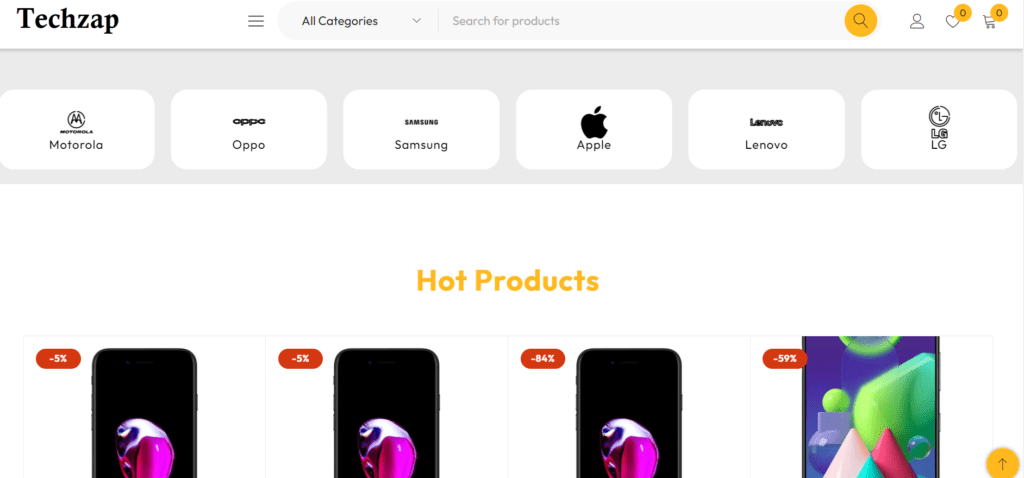Click the All Categories chevron arrow
This screenshot has height=478, width=1024.
416,21
